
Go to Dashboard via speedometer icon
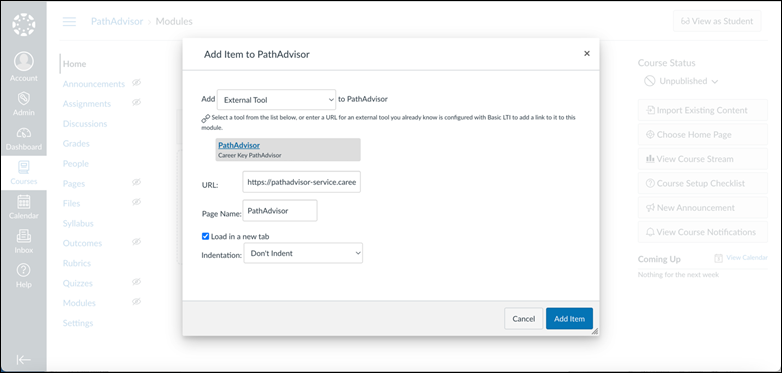tap(23, 133)
